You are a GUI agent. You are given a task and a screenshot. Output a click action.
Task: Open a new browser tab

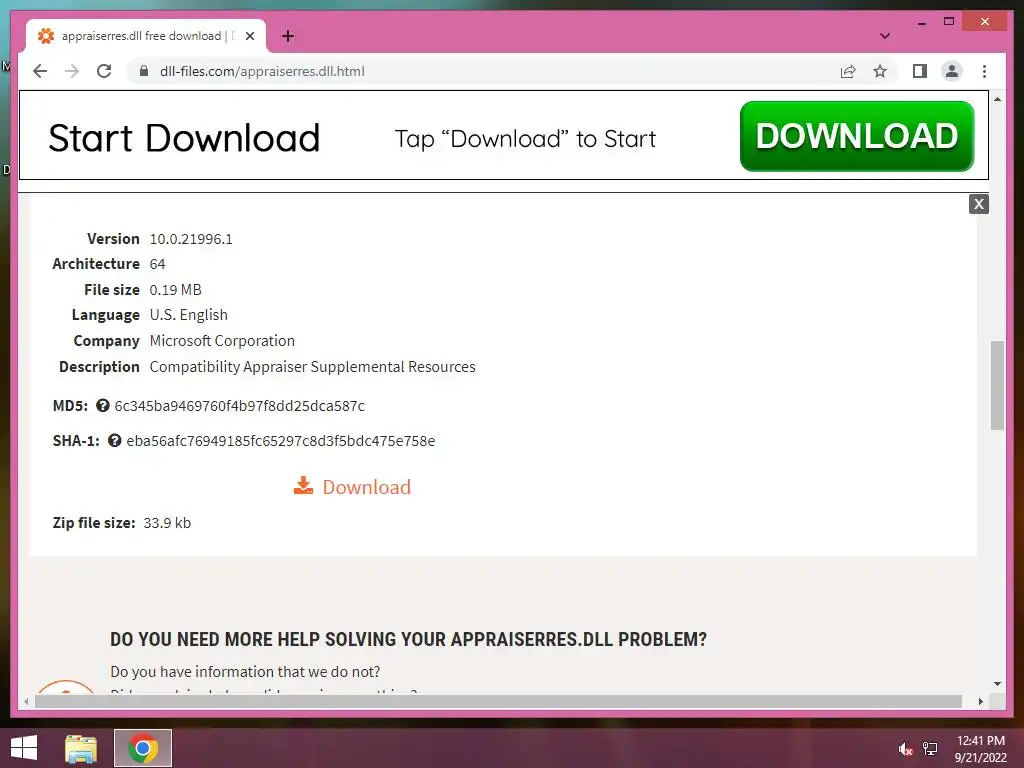pyautogui.click(x=288, y=36)
